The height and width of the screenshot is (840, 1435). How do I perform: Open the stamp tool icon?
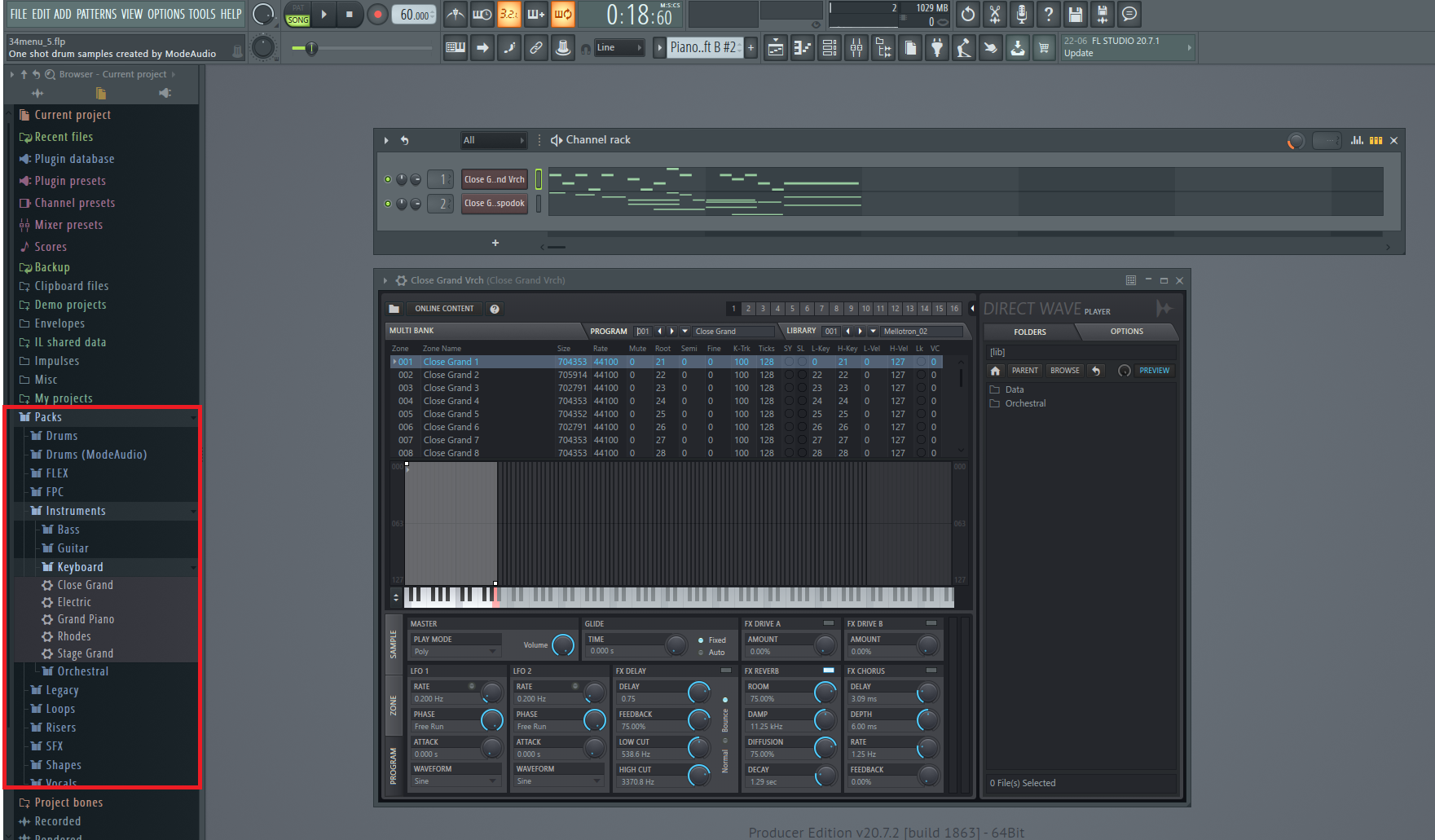point(563,48)
